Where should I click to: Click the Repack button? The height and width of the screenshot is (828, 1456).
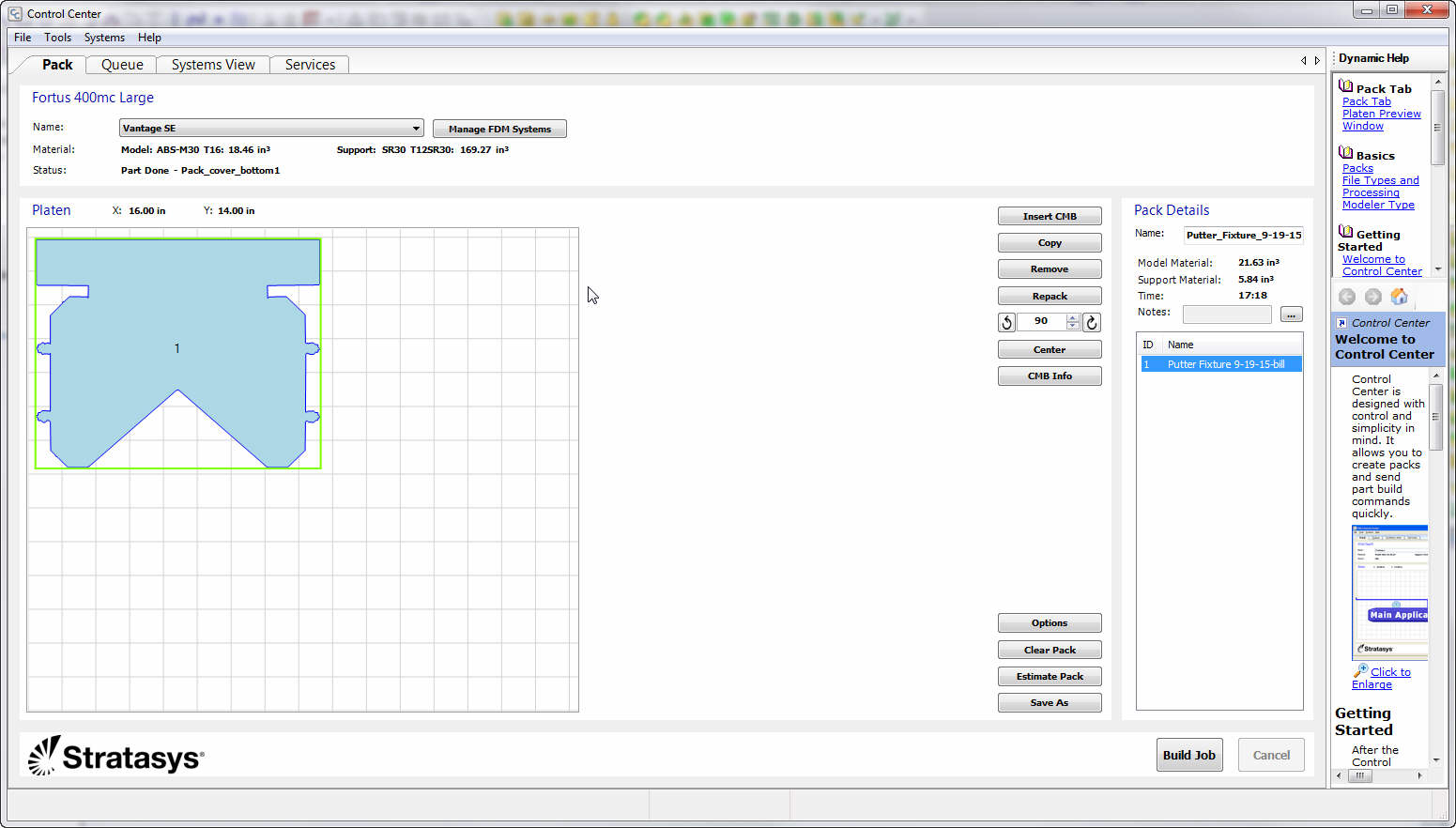(x=1050, y=297)
